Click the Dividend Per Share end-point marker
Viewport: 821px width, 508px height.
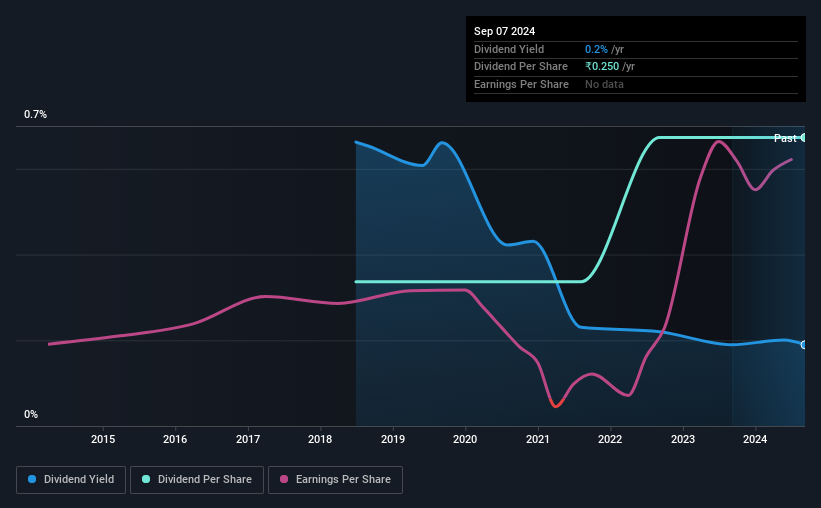pyautogui.click(x=803, y=138)
